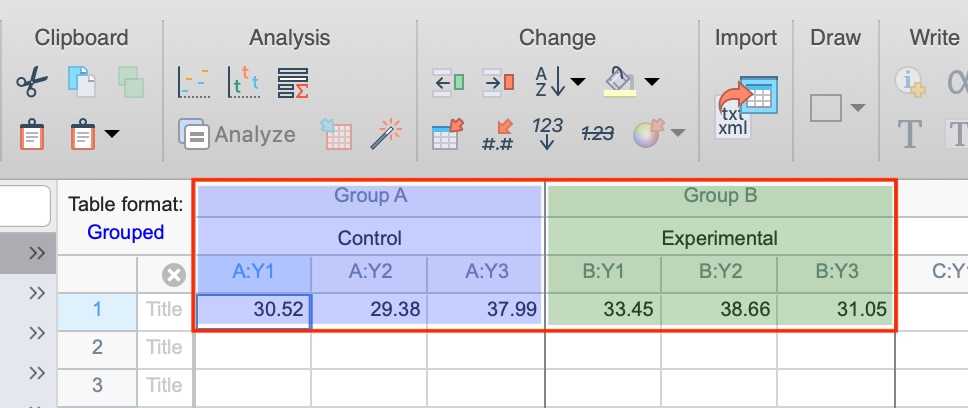The height and width of the screenshot is (408, 968).
Task: Click the A:Y2 subcolumn header
Action: (x=369, y=271)
